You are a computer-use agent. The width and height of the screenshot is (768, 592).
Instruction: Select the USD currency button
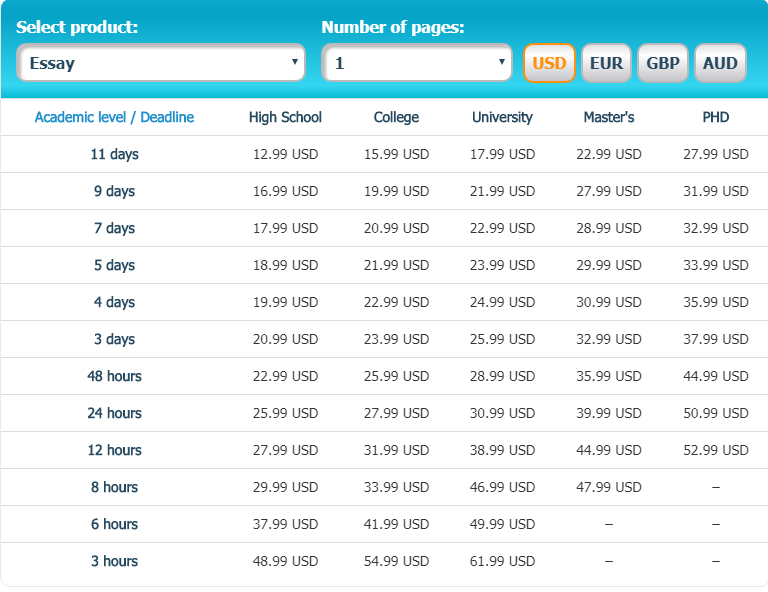(549, 63)
